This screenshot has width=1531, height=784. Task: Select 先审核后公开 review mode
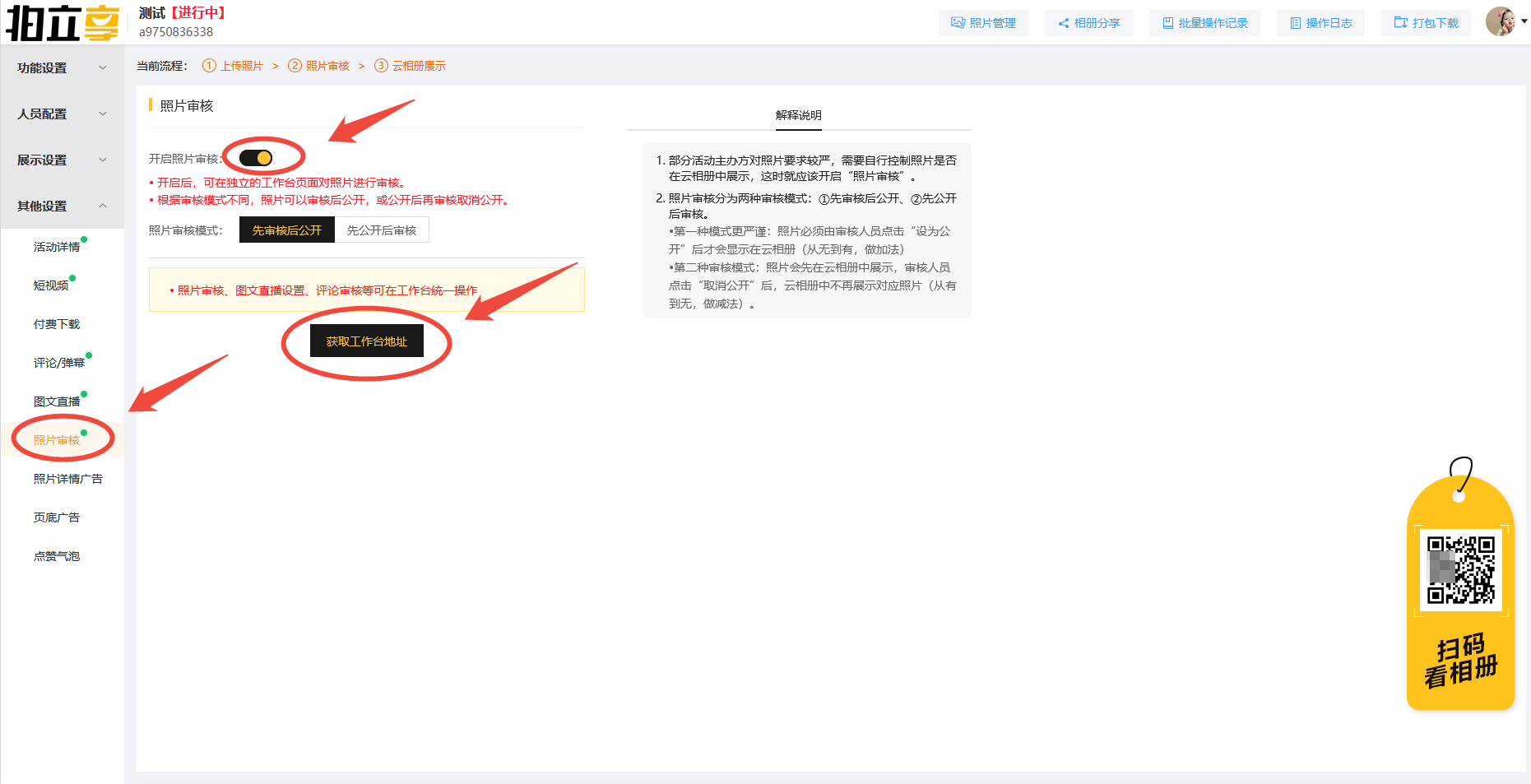(286, 230)
